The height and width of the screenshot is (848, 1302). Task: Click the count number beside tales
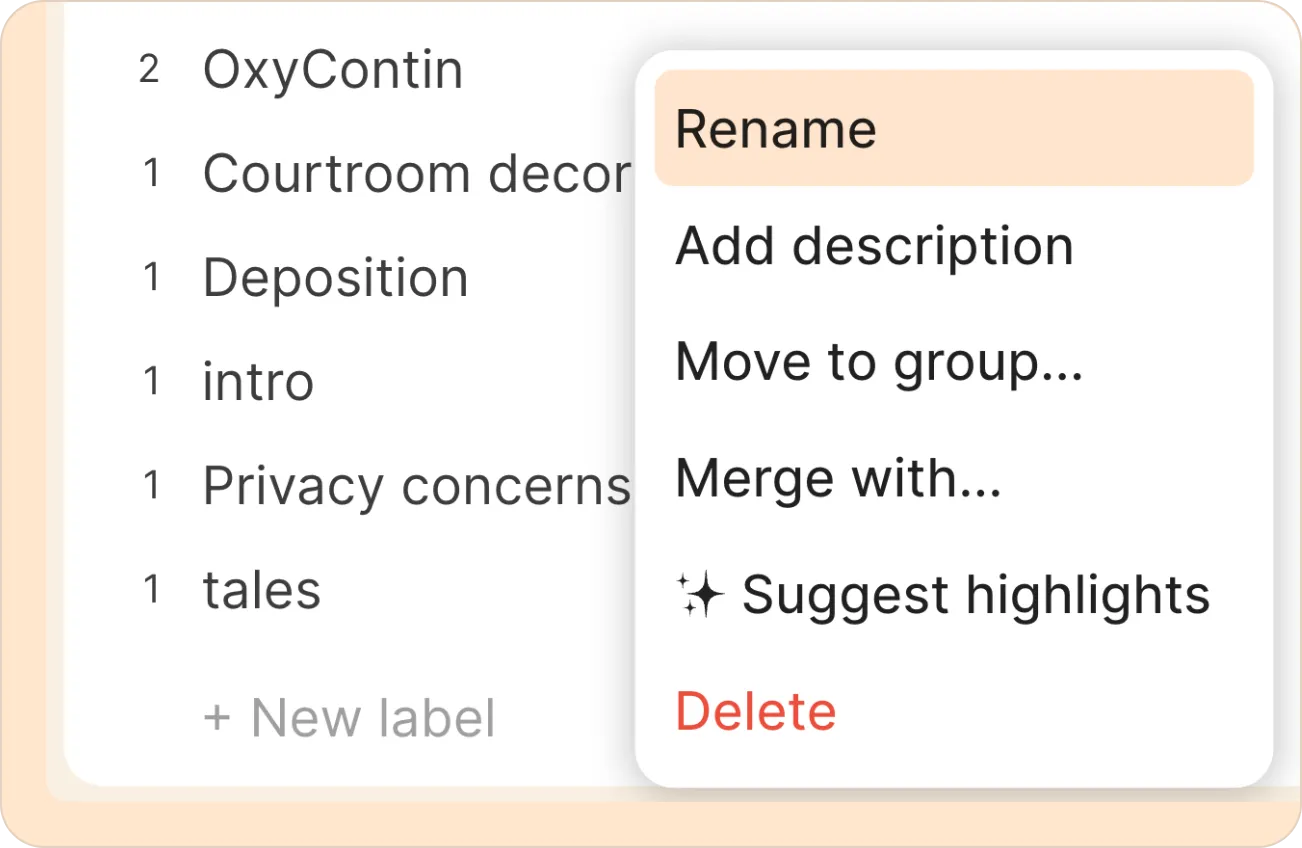pos(152,590)
